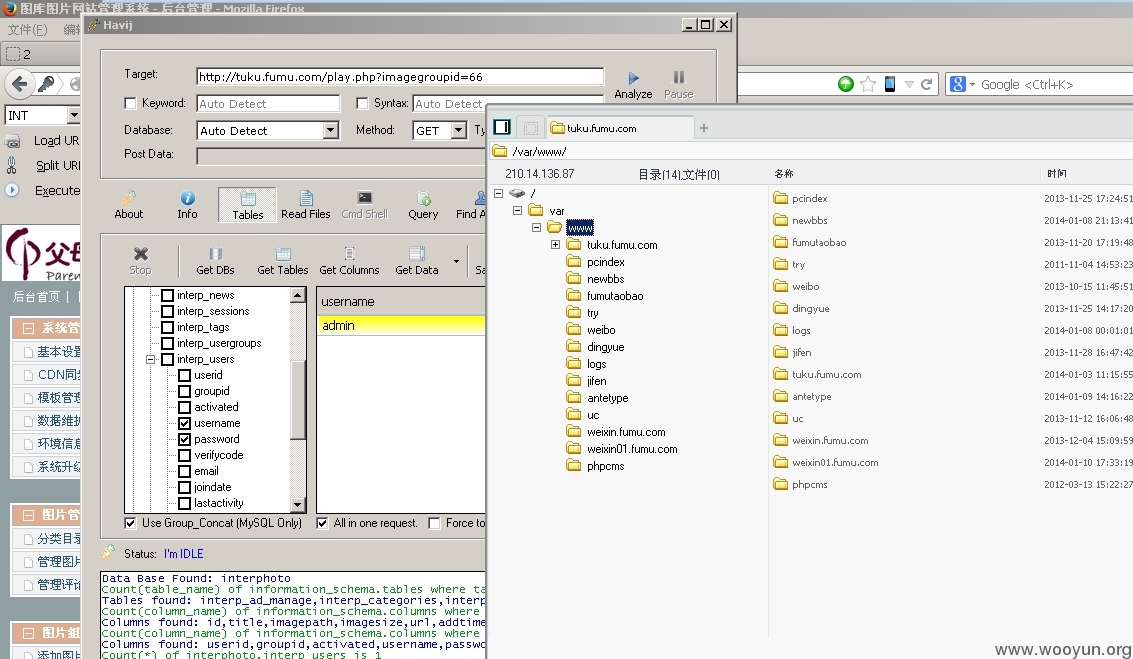Viewport: 1133px width, 659px height.
Task: Open the uc folder in file list
Action: coord(797,418)
